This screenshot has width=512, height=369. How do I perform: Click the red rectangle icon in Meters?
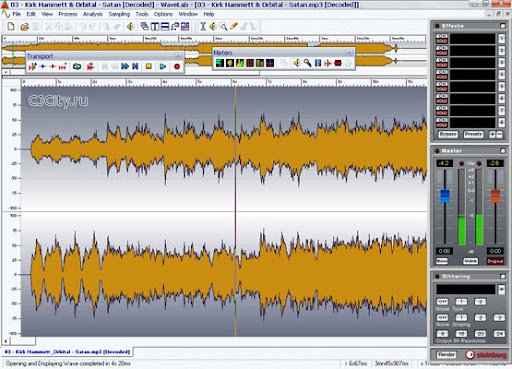338,63
